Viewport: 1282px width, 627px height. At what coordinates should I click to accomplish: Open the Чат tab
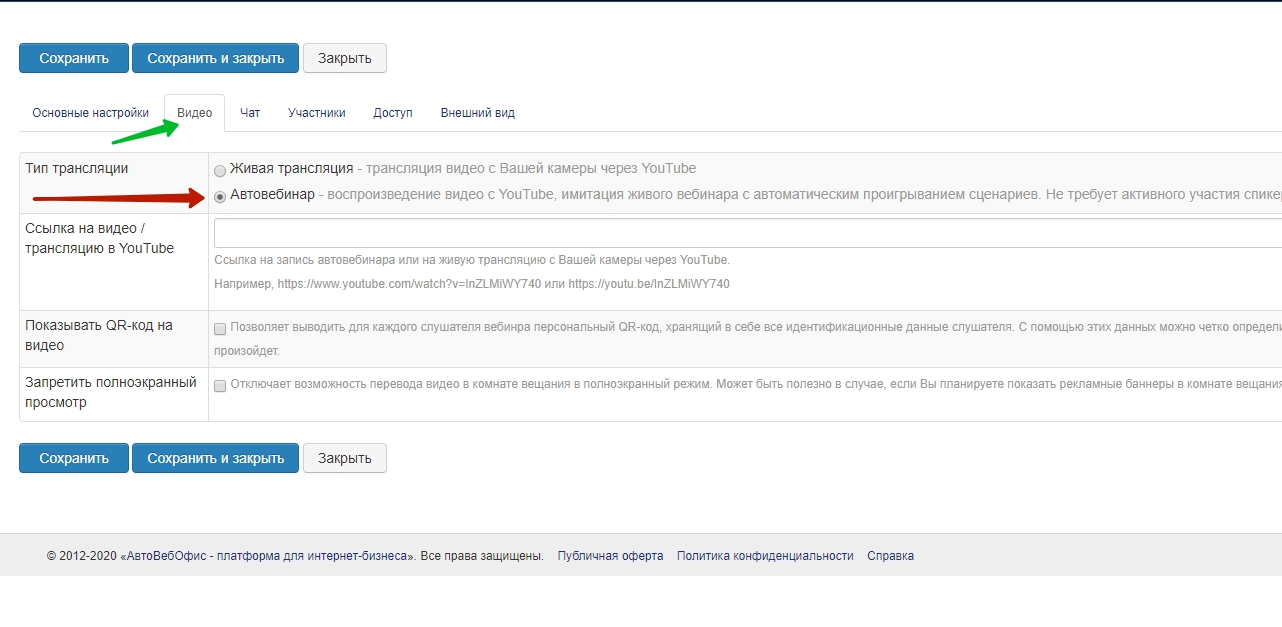[x=250, y=113]
